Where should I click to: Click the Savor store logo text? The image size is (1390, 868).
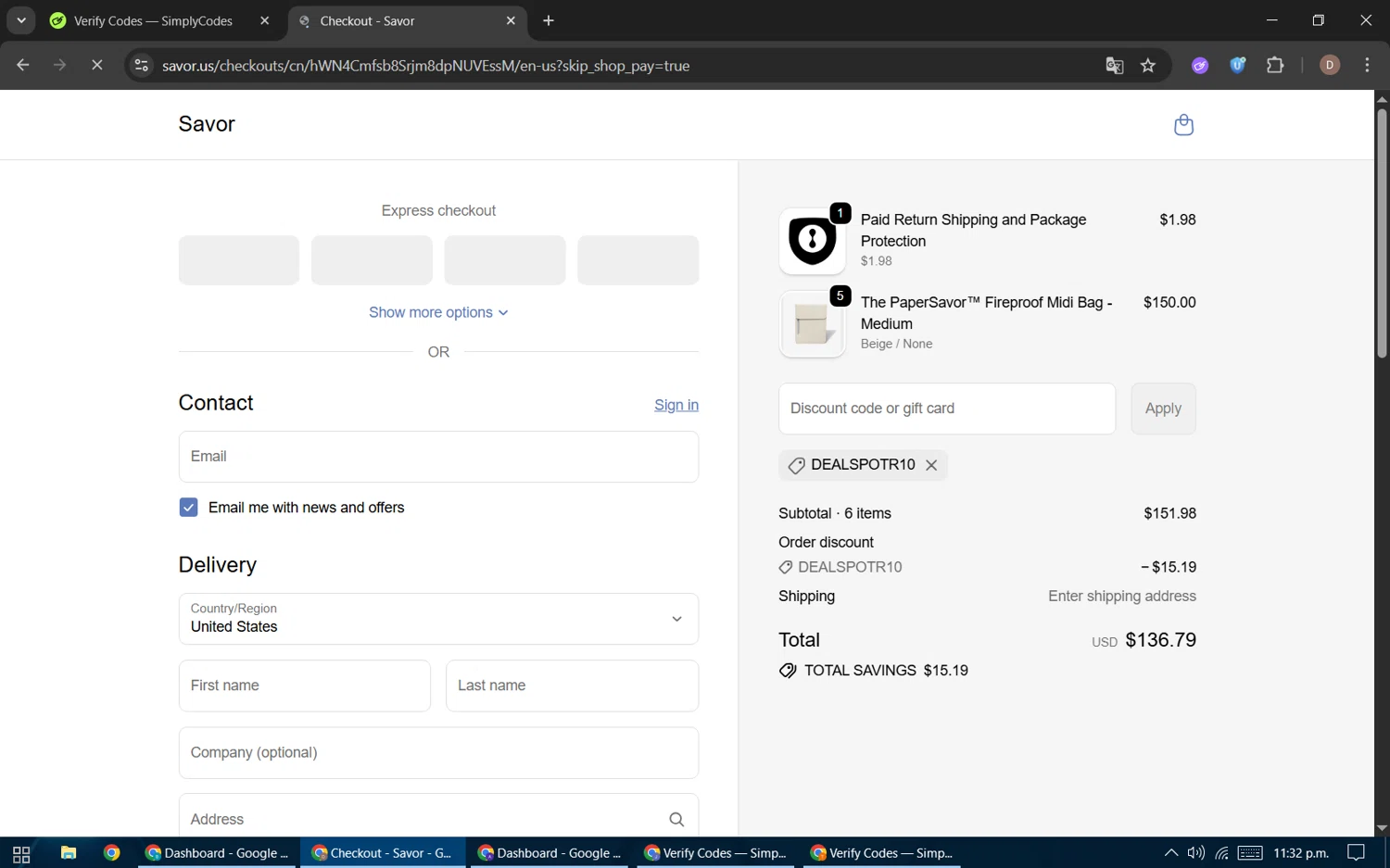[x=207, y=124]
